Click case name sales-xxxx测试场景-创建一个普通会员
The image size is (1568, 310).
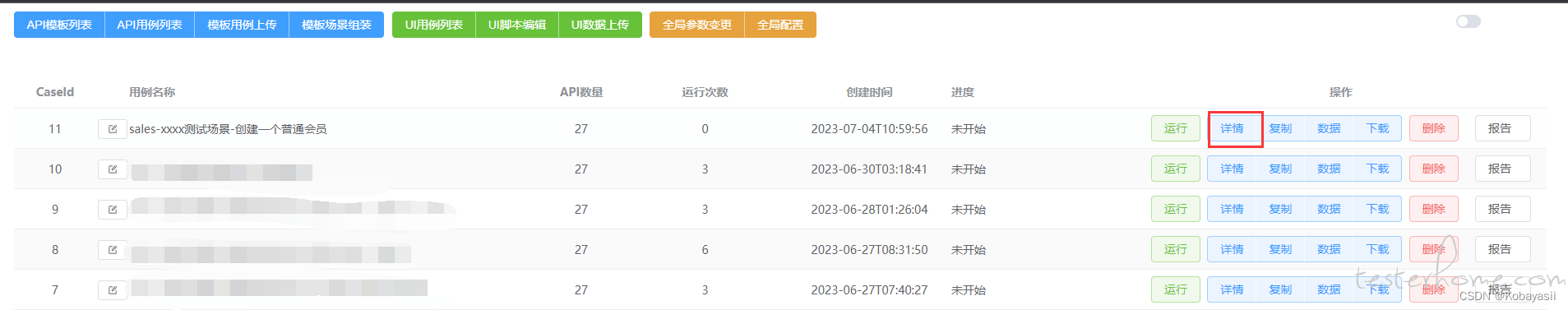pos(228,129)
